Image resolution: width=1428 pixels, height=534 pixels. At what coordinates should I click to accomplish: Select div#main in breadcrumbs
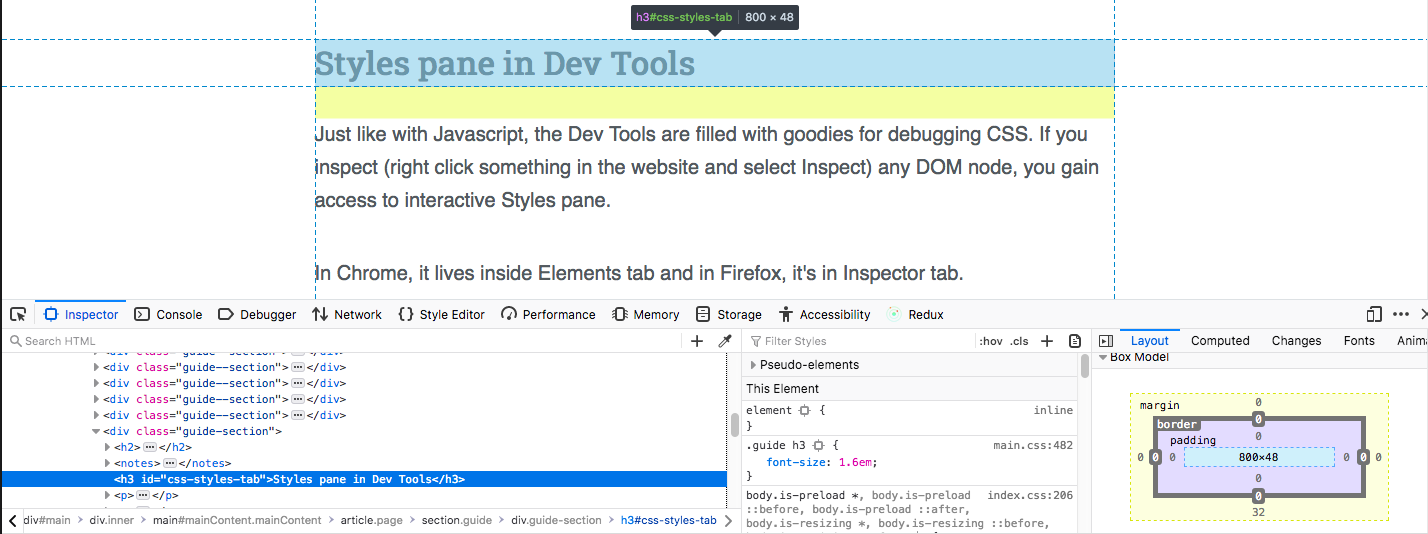(x=47, y=520)
